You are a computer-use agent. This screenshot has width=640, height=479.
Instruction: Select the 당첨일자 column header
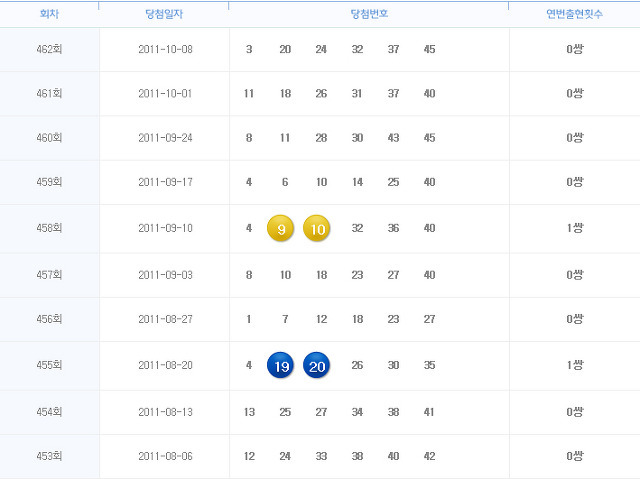click(164, 14)
